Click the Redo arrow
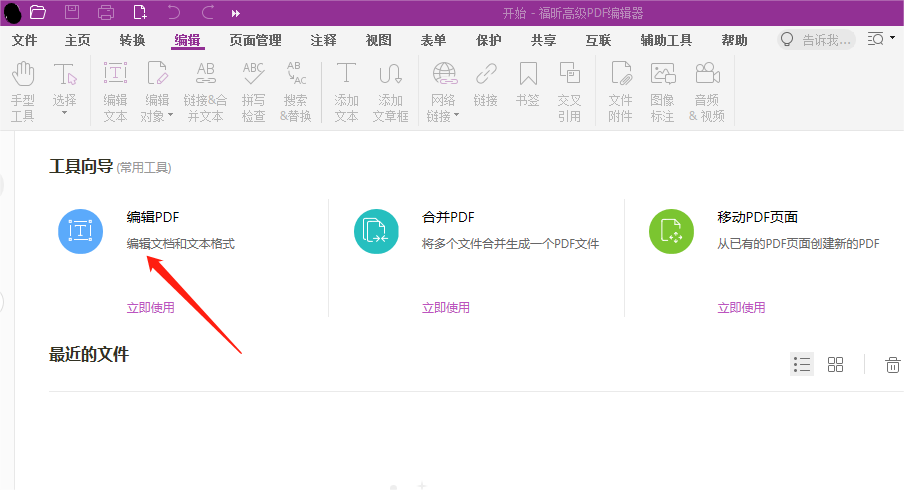The width and height of the screenshot is (904, 490). click(x=208, y=12)
